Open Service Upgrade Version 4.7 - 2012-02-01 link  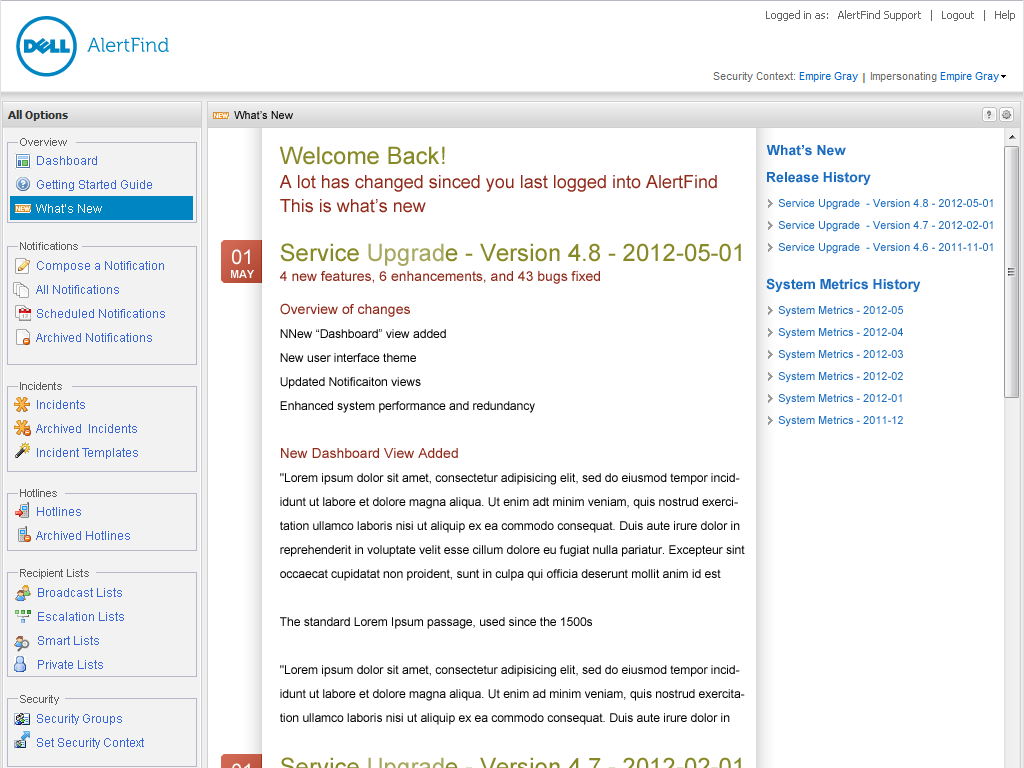pos(886,225)
